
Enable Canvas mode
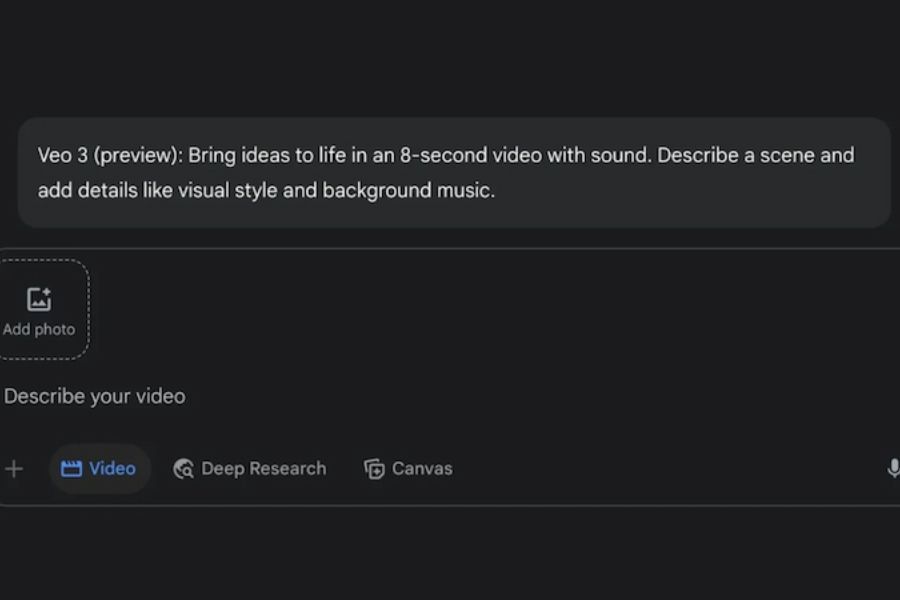(x=408, y=469)
